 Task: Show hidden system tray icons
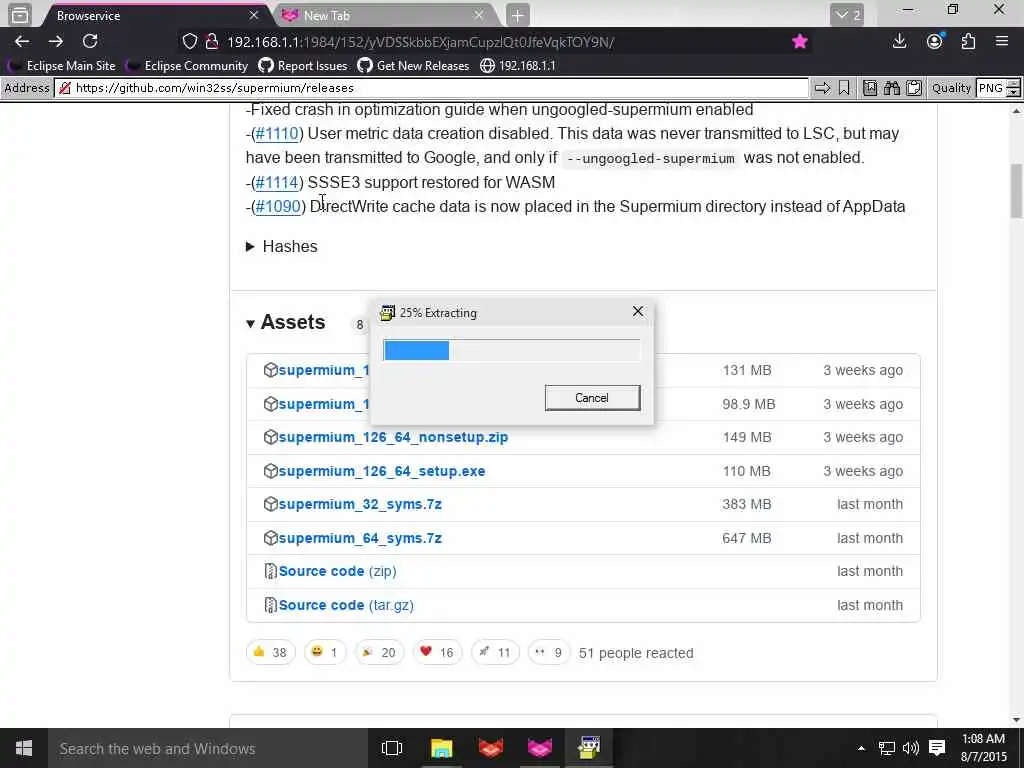pos(861,748)
